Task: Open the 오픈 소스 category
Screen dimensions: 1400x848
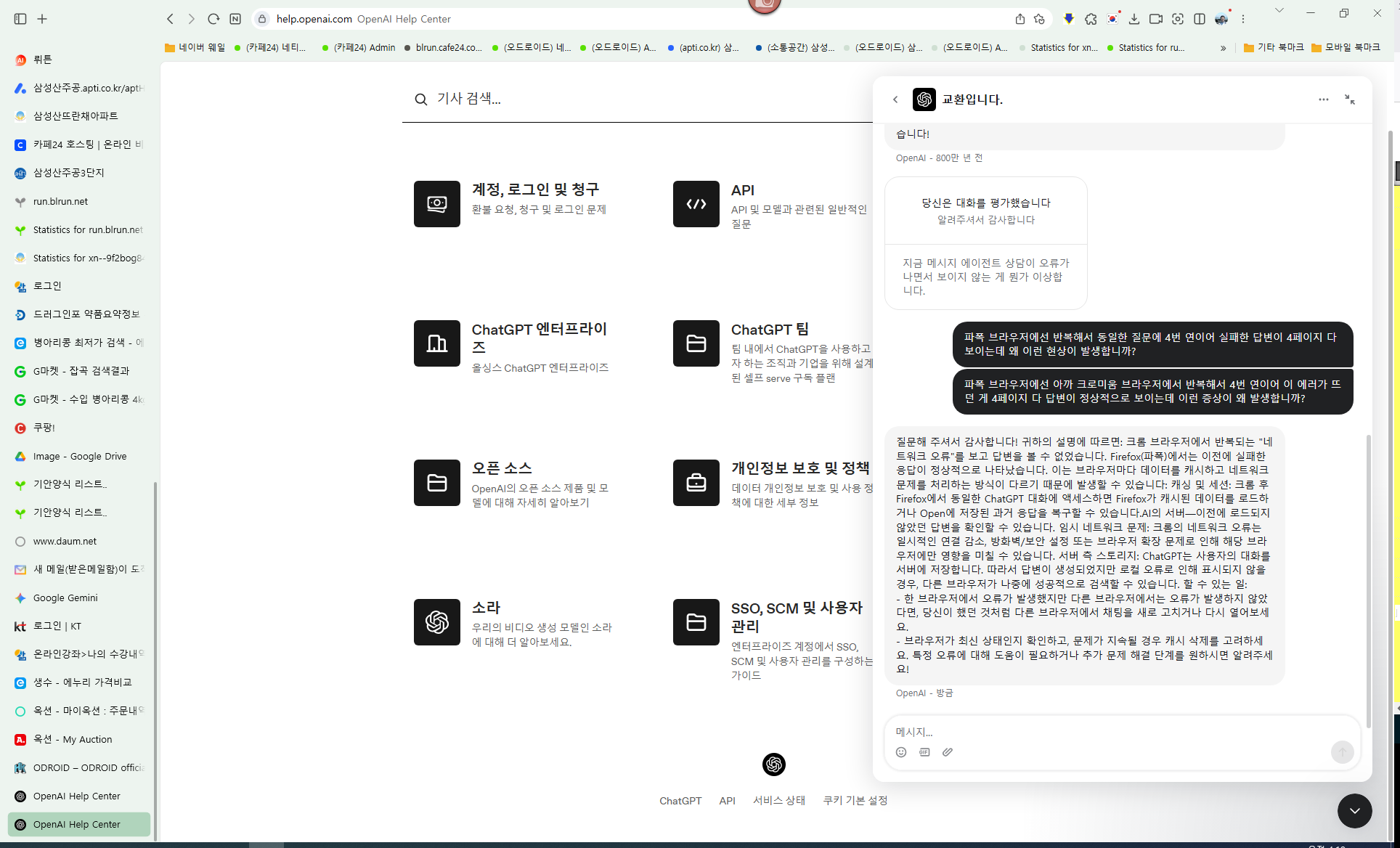Action: point(514,484)
